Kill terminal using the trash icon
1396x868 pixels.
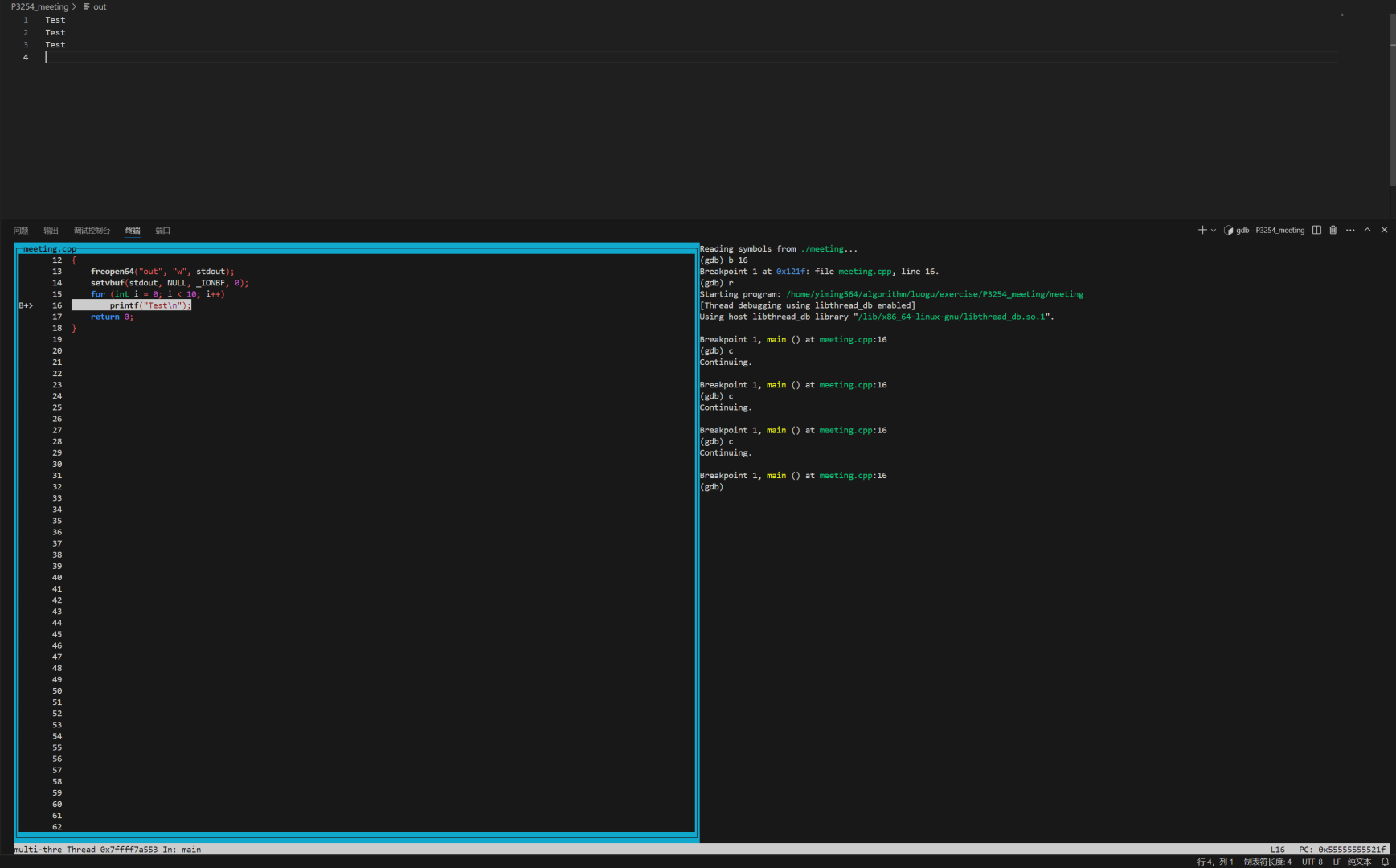tap(1333, 230)
